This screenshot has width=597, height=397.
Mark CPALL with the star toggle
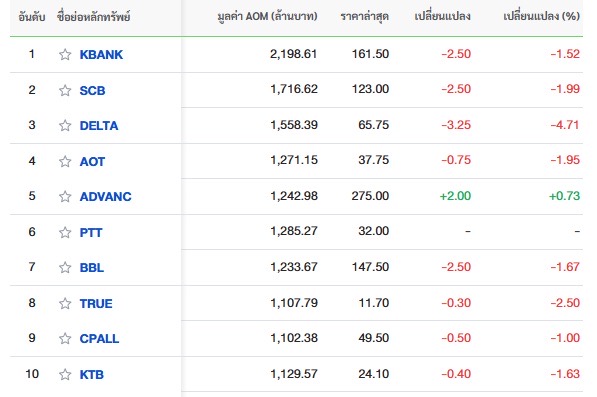(x=65, y=338)
